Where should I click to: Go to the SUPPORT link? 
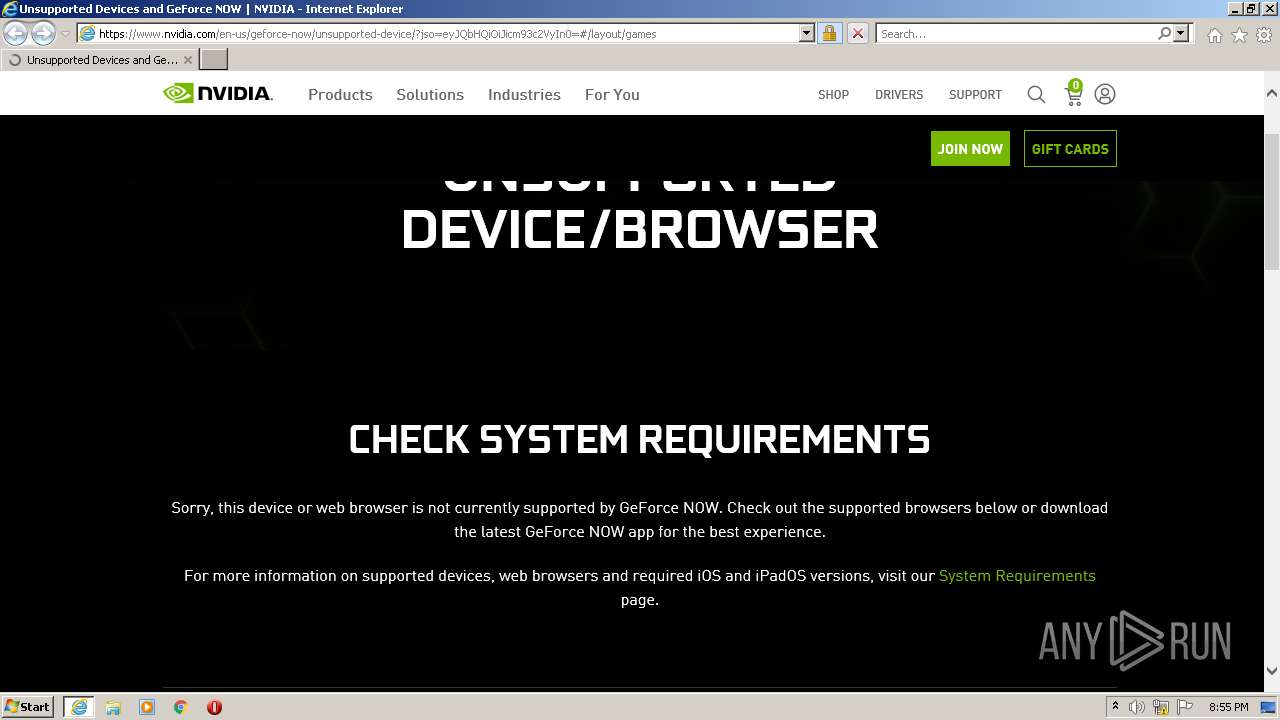tap(975, 94)
